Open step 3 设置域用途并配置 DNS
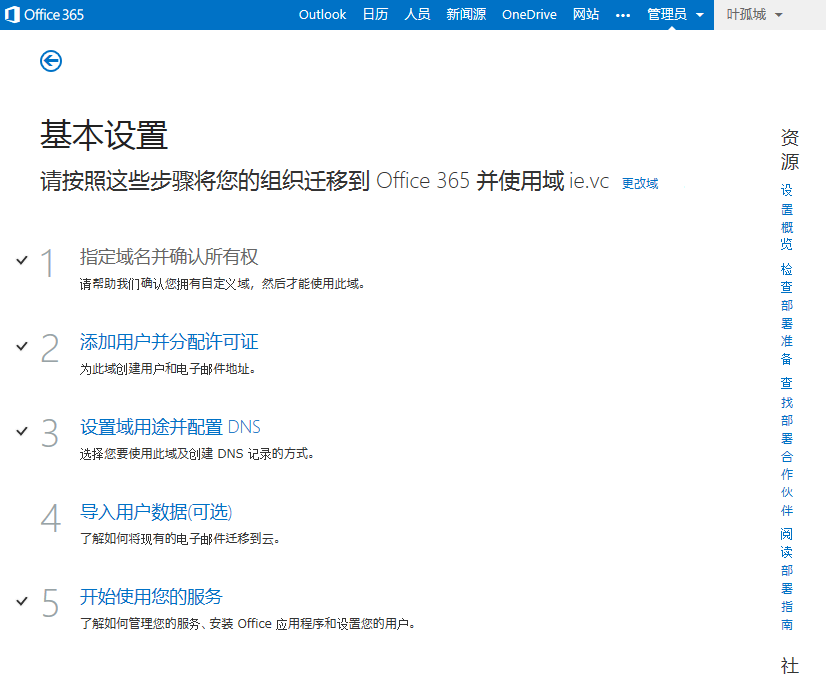The width and height of the screenshot is (826, 679). (170, 427)
